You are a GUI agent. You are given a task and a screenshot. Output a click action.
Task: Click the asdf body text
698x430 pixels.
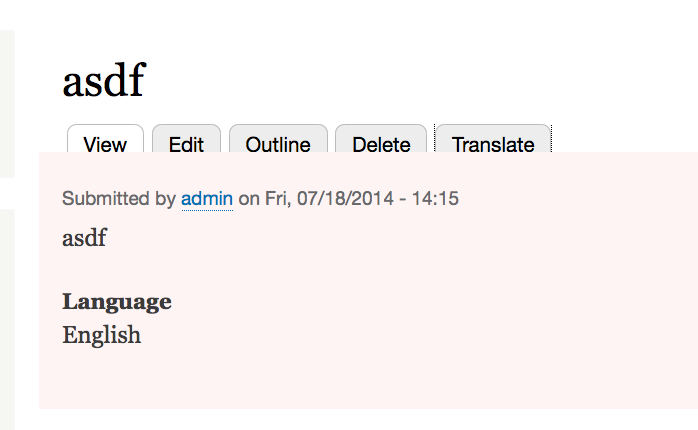click(x=84, y=238)
